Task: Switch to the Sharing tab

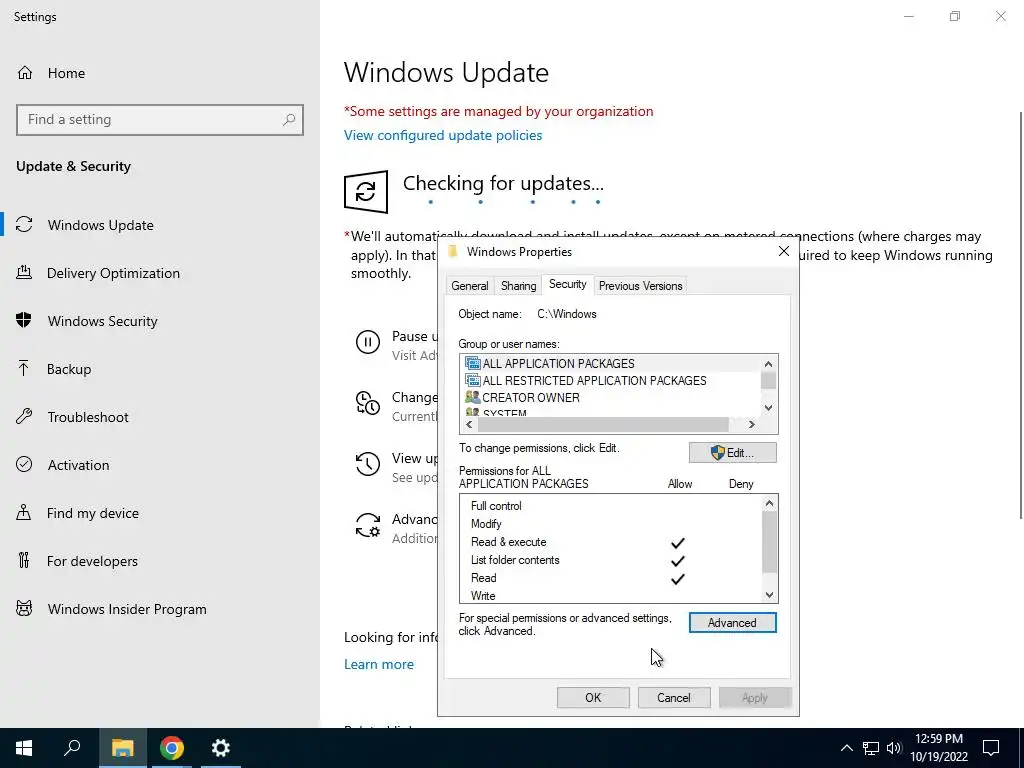Action: (519, 285)
